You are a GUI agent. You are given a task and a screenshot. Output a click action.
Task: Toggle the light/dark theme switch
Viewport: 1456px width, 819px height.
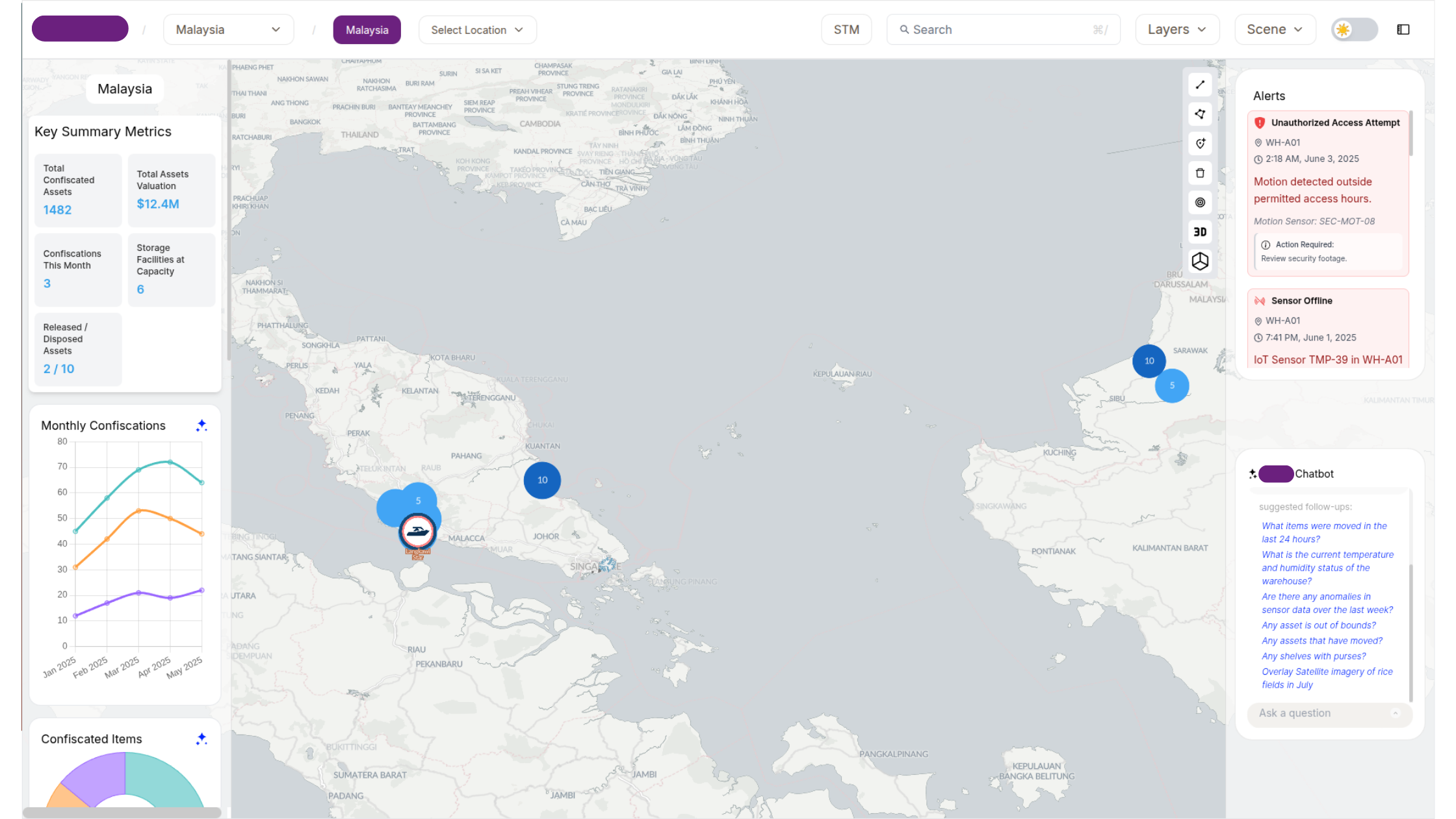point(1354,30)
